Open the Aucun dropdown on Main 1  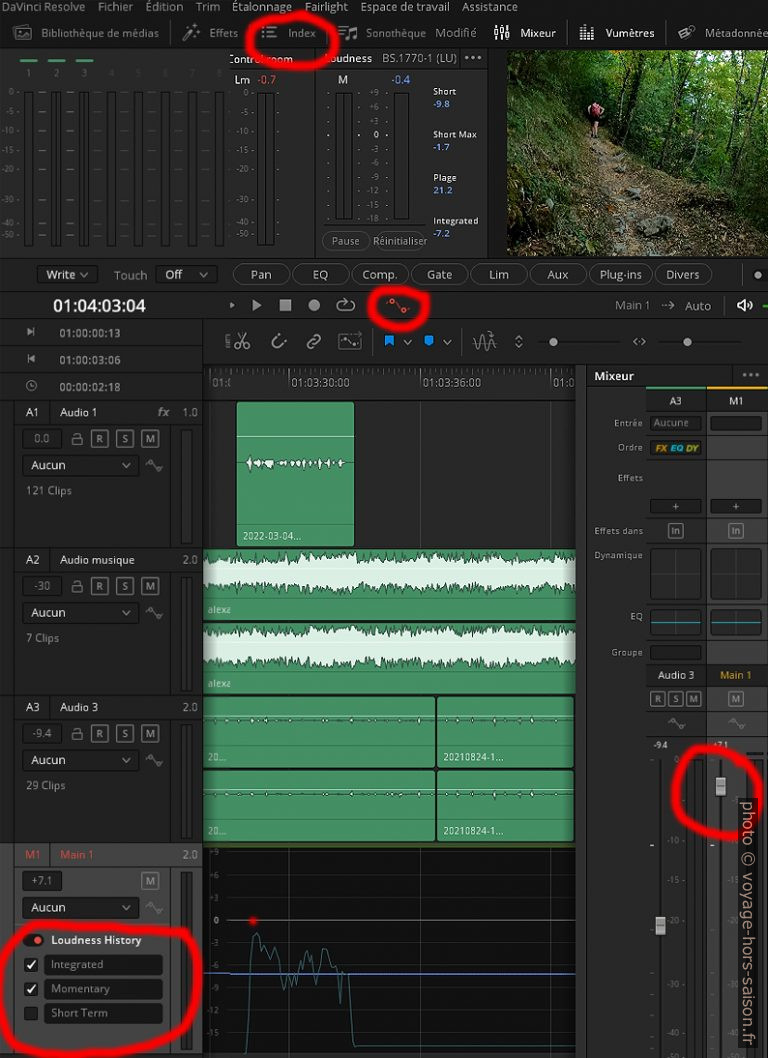[80, 908]
